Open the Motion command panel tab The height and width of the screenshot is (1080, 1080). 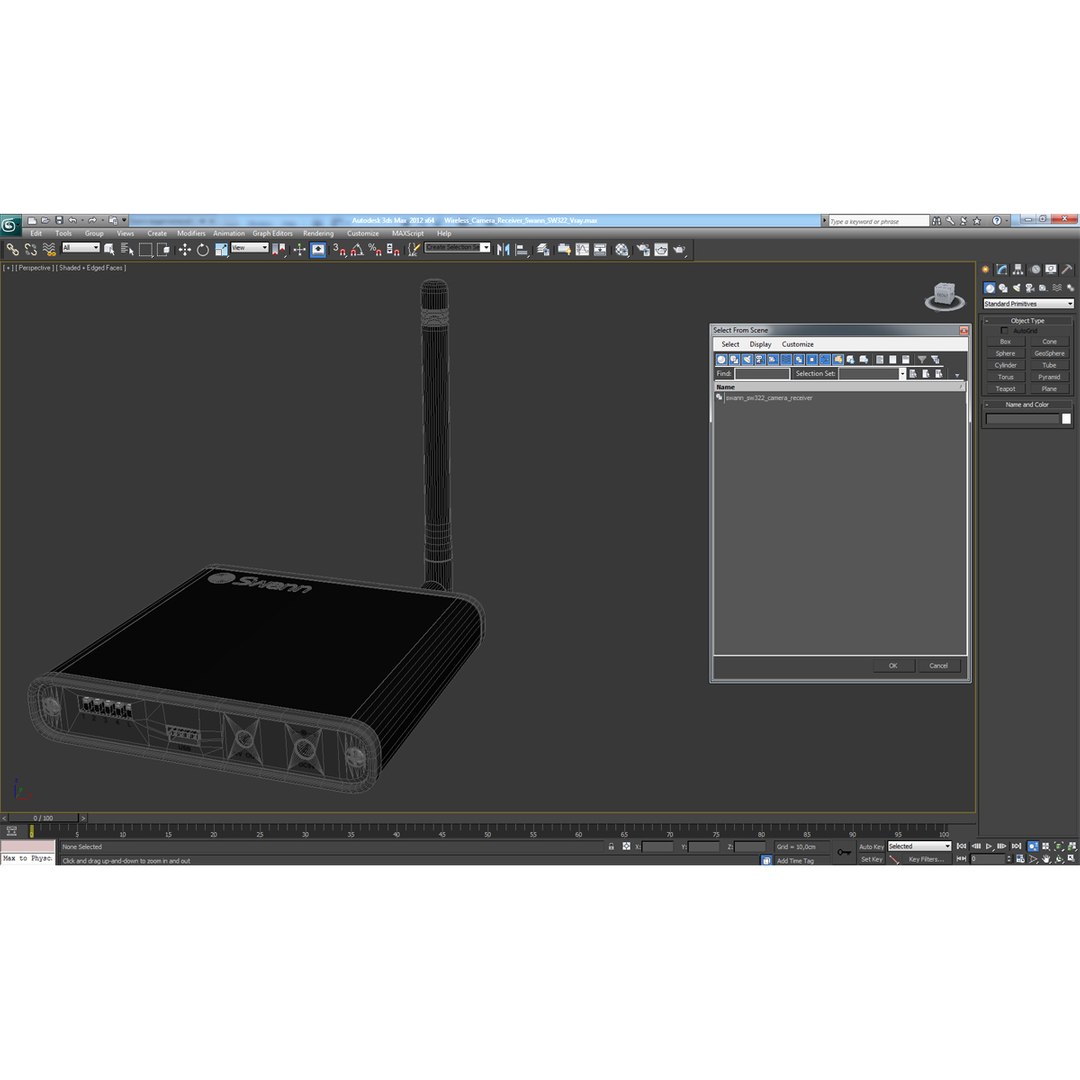1035,269
